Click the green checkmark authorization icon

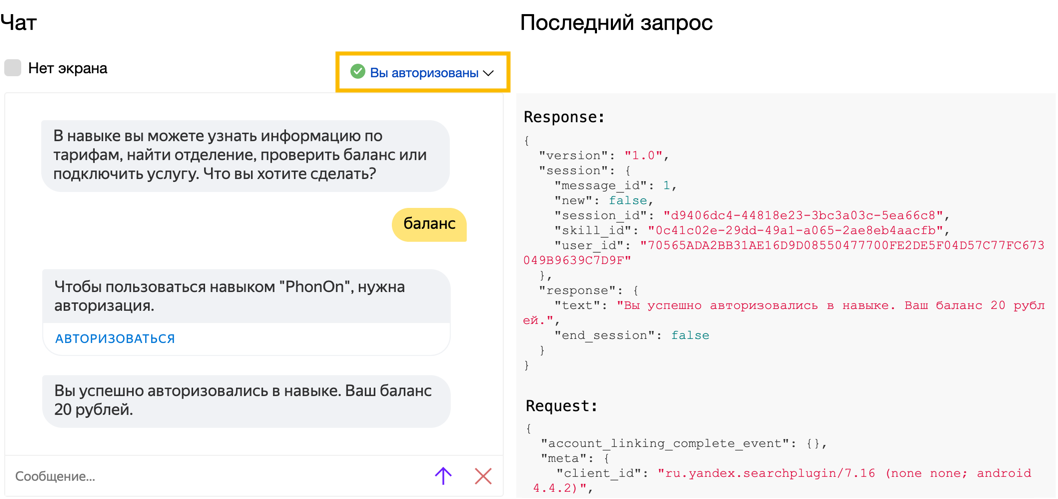(357, 72)
